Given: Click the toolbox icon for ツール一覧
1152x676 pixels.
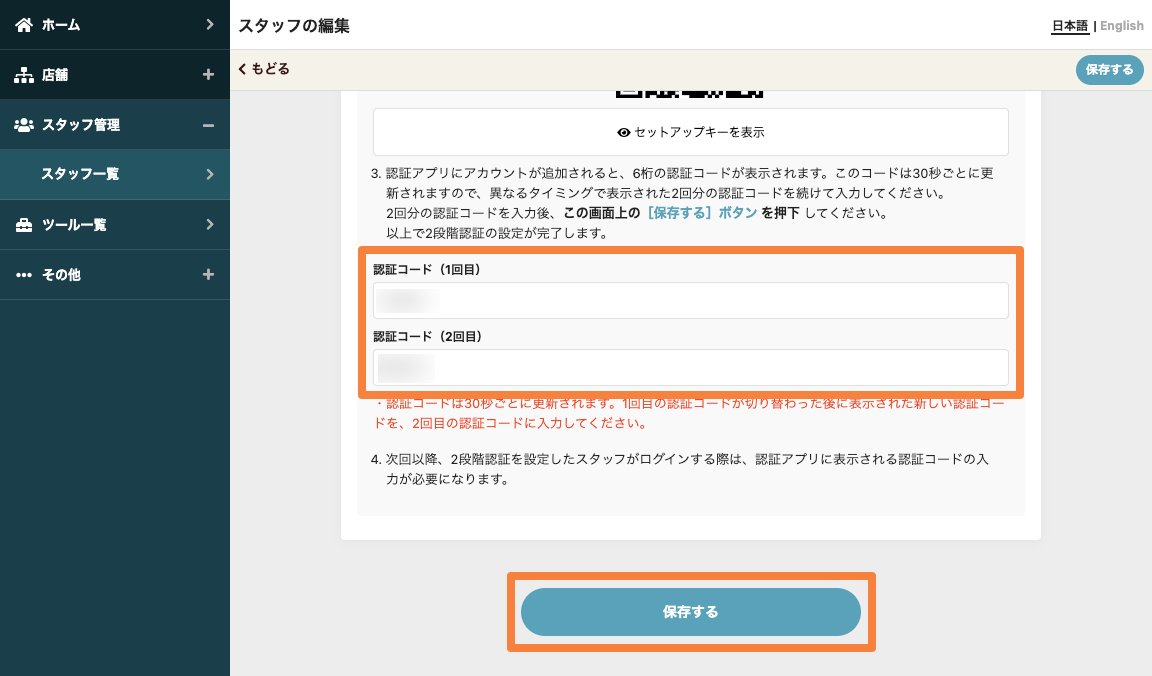Looking at the screenshot, I should [24, 225].
